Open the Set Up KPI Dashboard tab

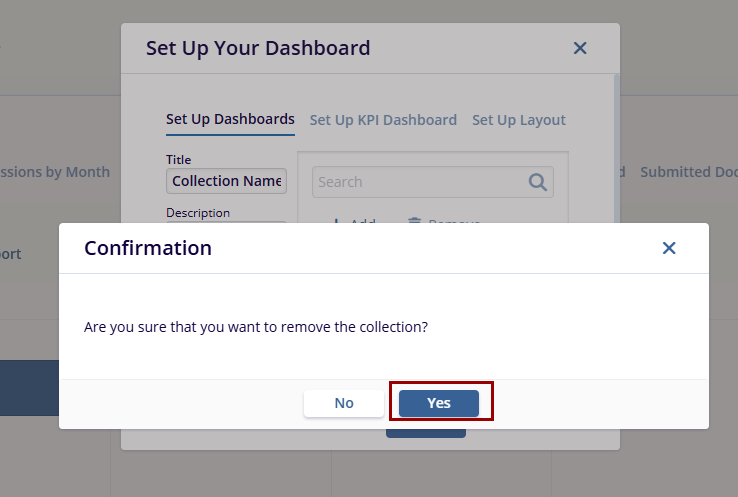(383, 120)
